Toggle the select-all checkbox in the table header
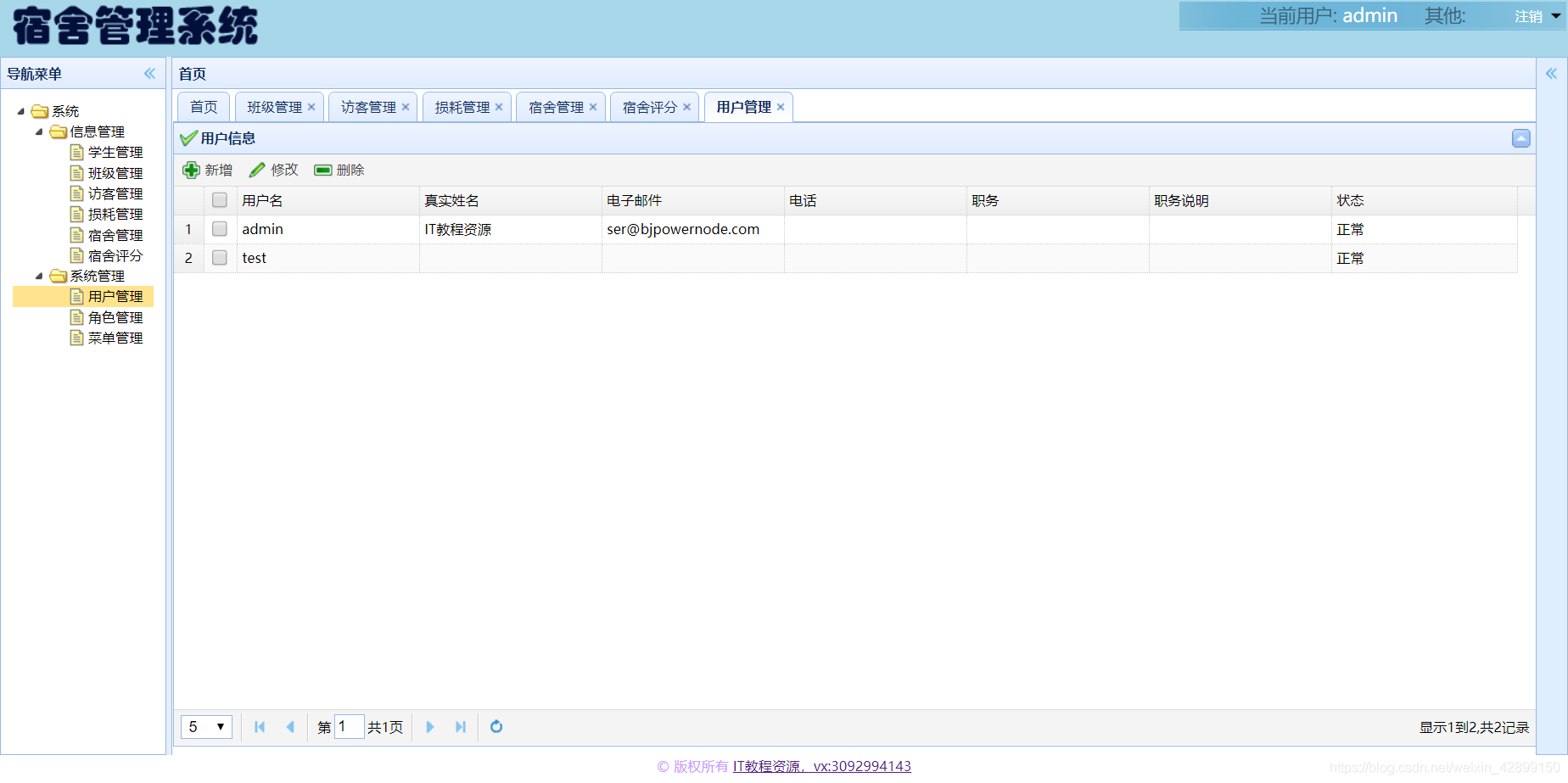The width and height of the screenshot is (1568, 783). [x=220, y=200]
